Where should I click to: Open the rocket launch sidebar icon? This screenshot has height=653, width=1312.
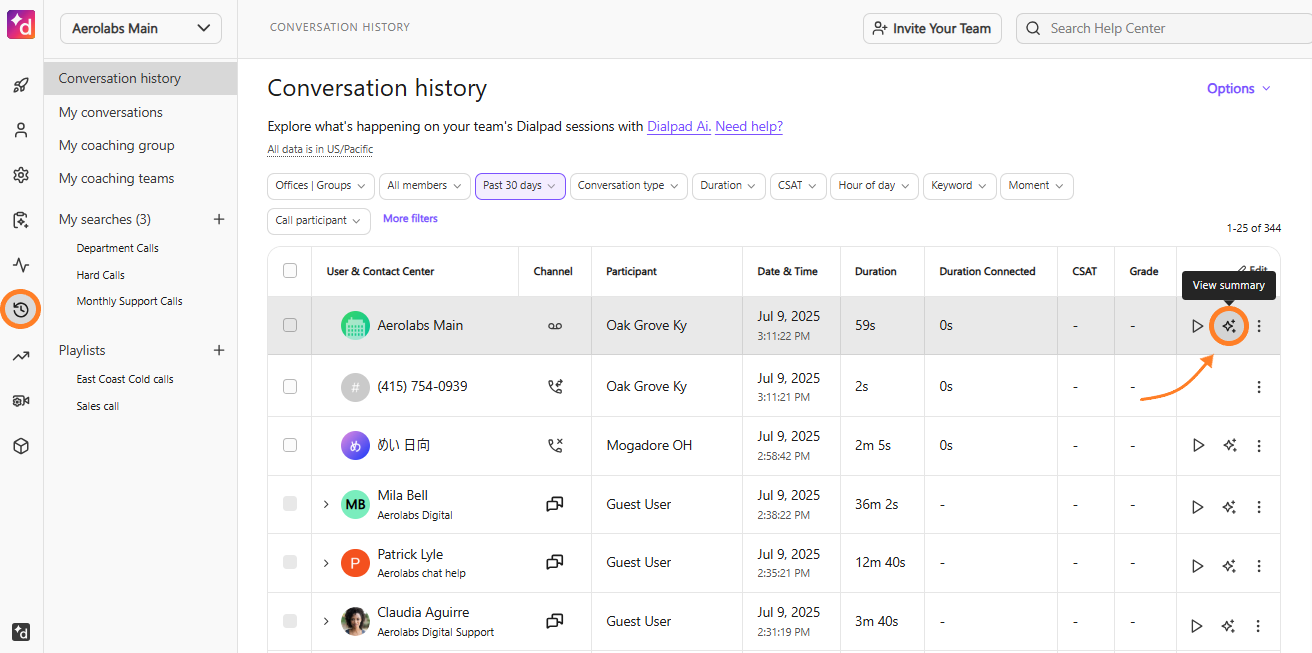[x=21, y=85]
